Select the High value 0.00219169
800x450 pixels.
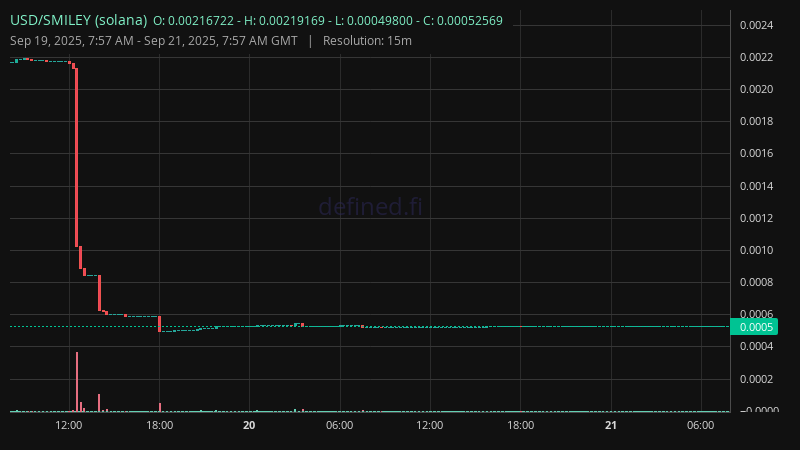[x=291, y=21]
